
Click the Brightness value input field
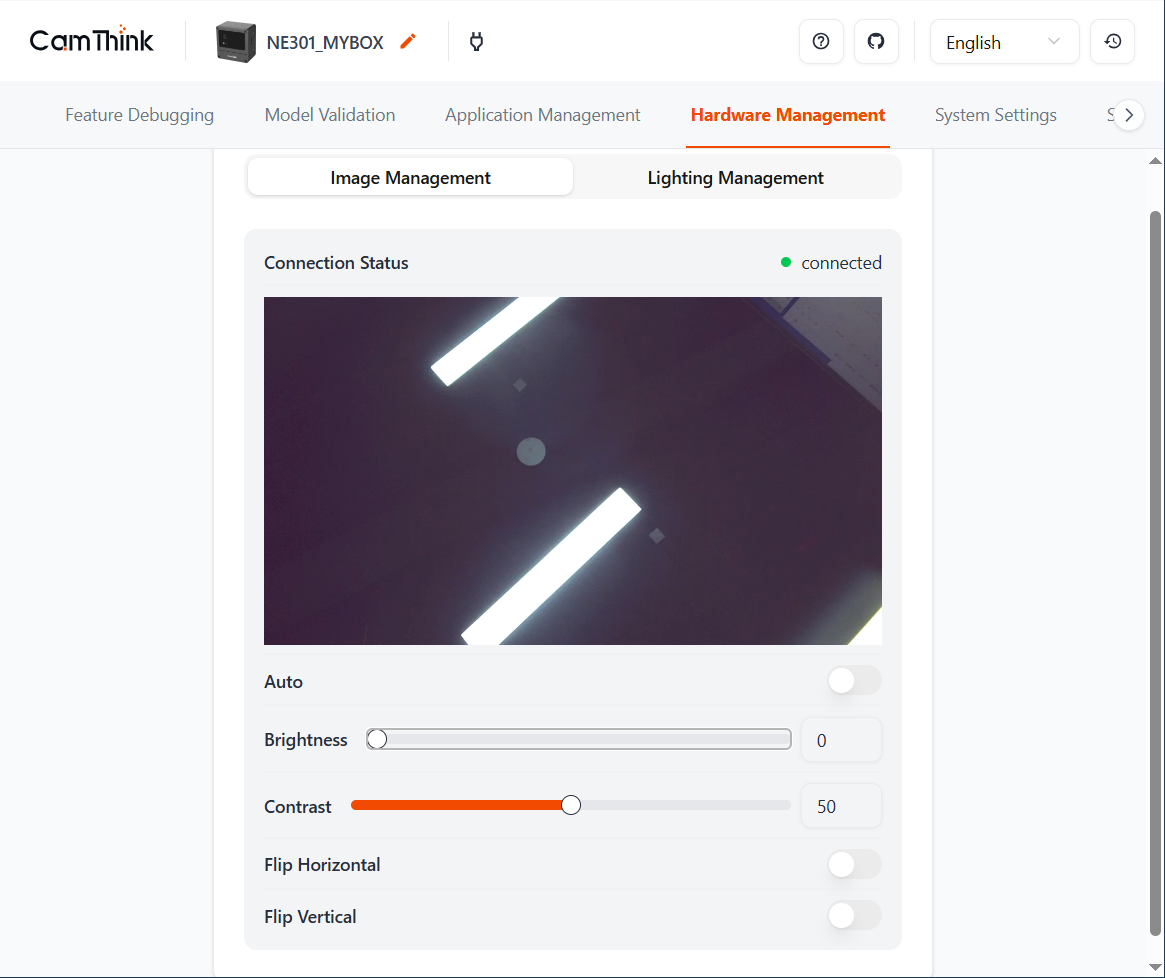841,738
